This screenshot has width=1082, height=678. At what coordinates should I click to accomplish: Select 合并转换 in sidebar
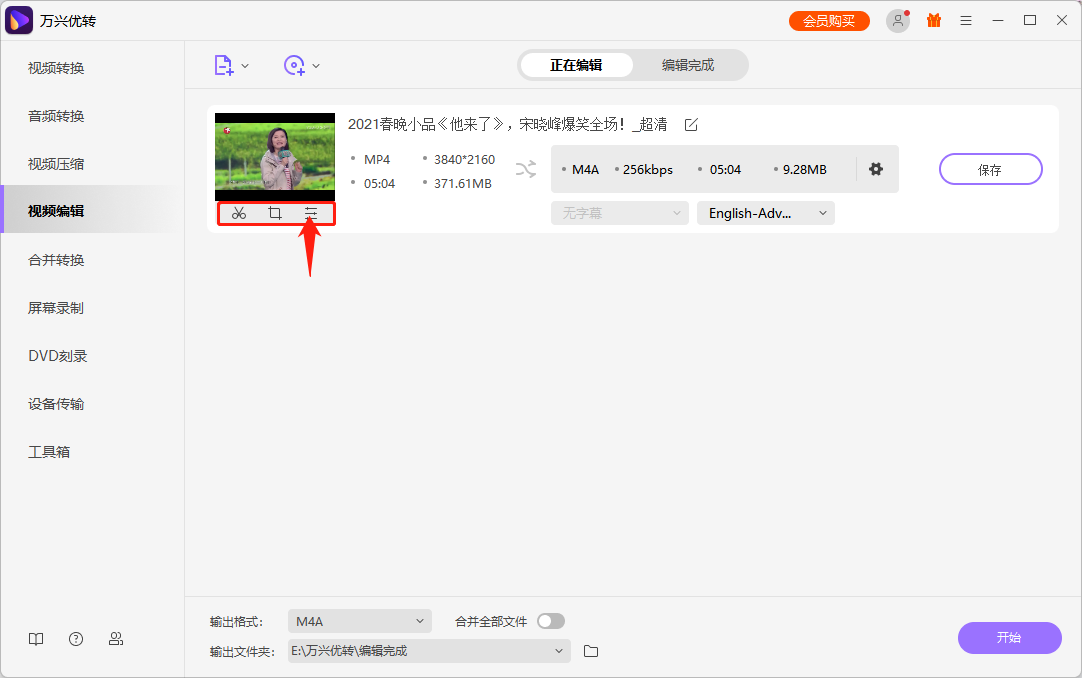[x=56, y=260]
